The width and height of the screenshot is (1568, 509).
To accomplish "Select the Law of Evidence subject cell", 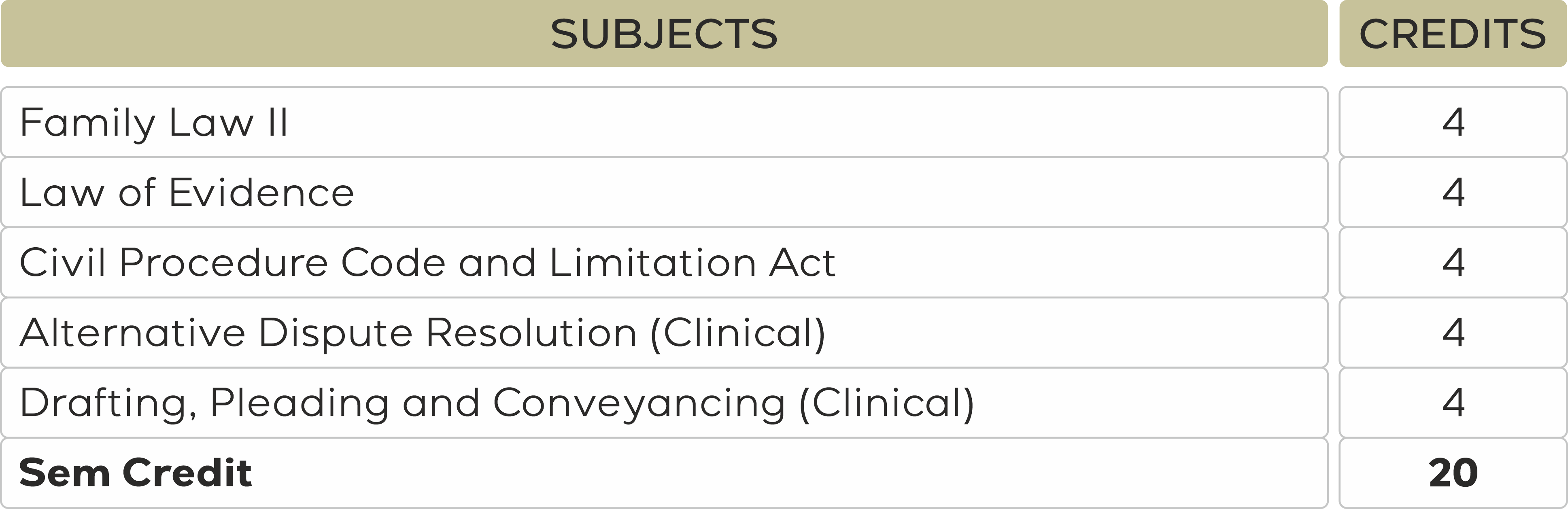I will 186,192.
